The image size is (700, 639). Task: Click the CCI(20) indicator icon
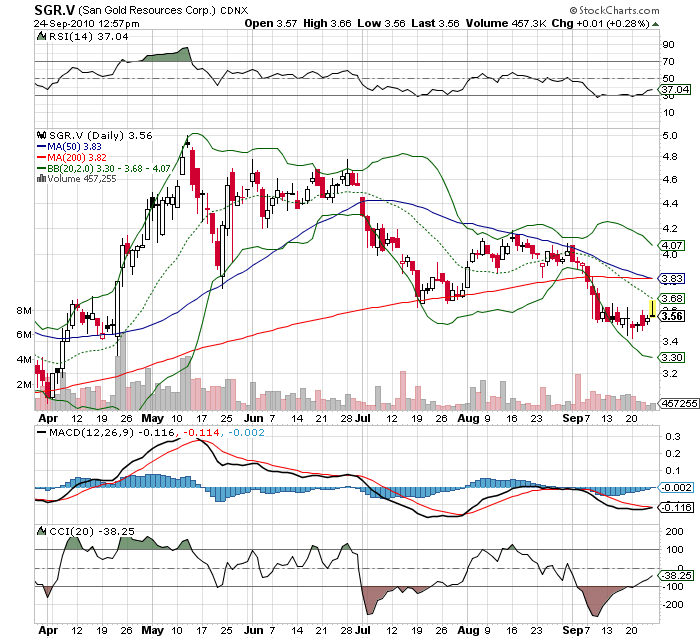(42, 531)
